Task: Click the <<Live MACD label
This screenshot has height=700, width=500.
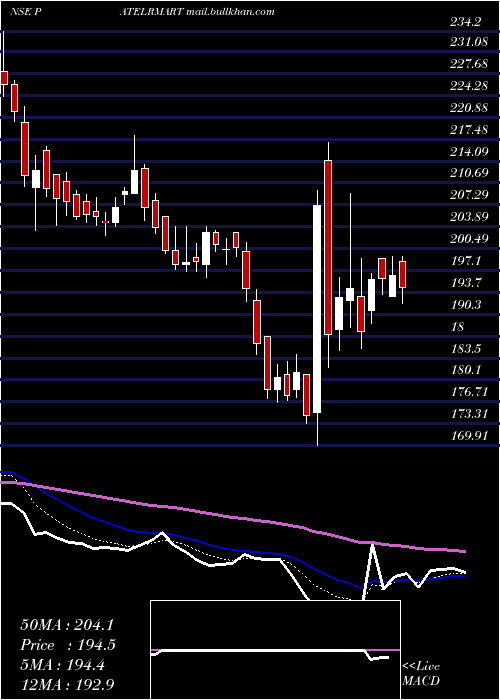Action: [x=421, y=673]
